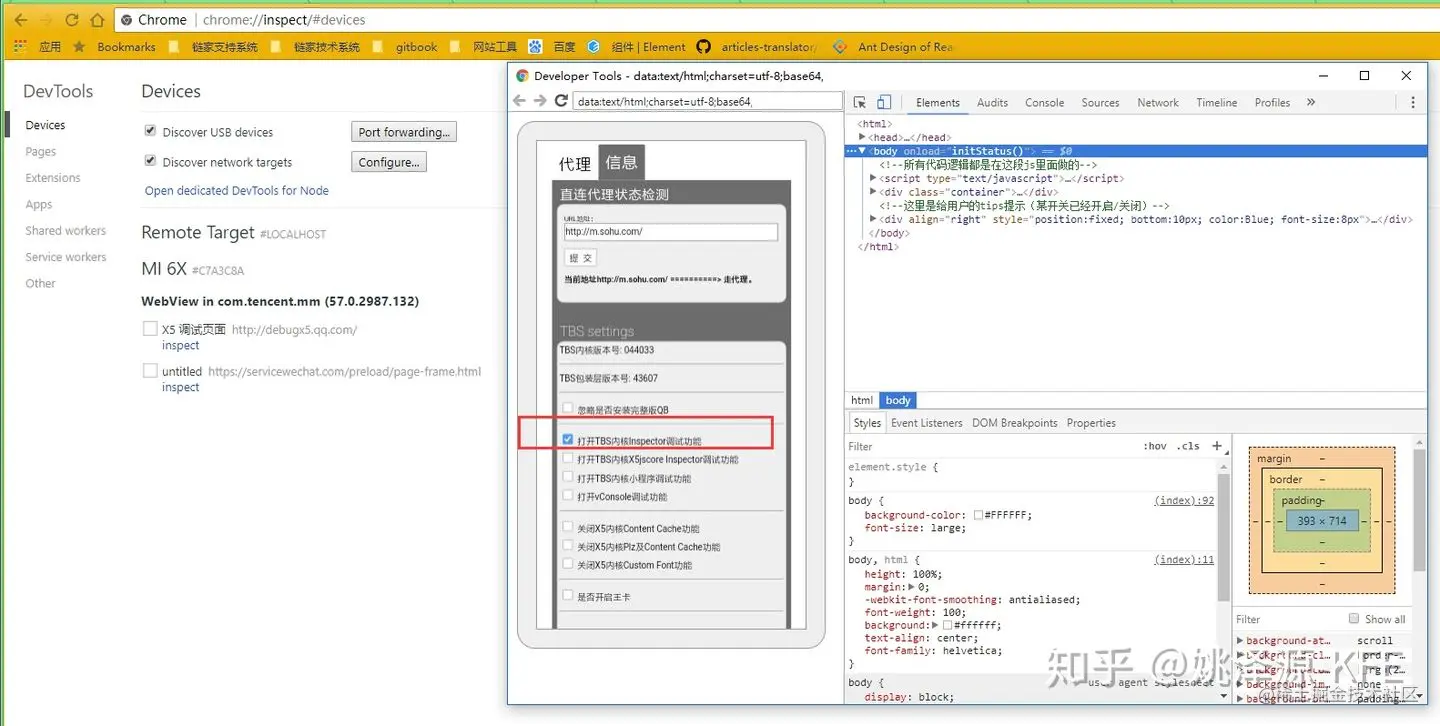Open DevTools three-dot customize menu
This screenshot has height=726, width=1440.
tap(1412, 102)
